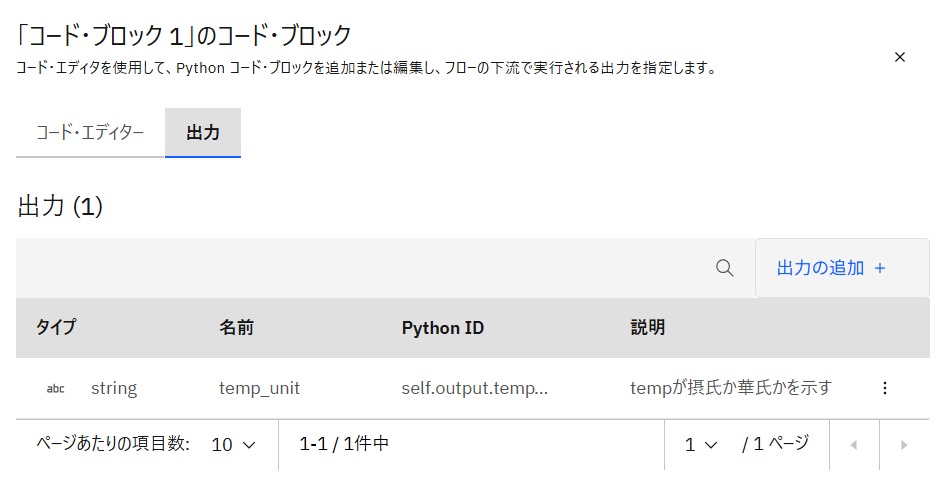This screenshot has width=945, height=501.
Task: Click the self.output.temp... Python ID cell
Action: pos(474,388)
